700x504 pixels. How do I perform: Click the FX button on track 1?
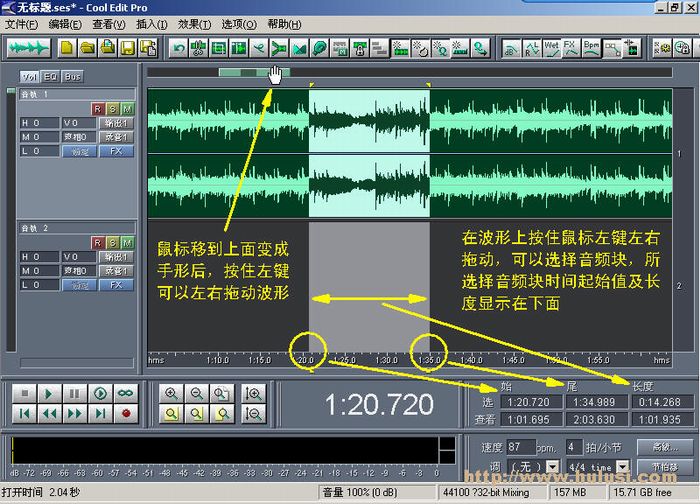click(x=116, y=151)
